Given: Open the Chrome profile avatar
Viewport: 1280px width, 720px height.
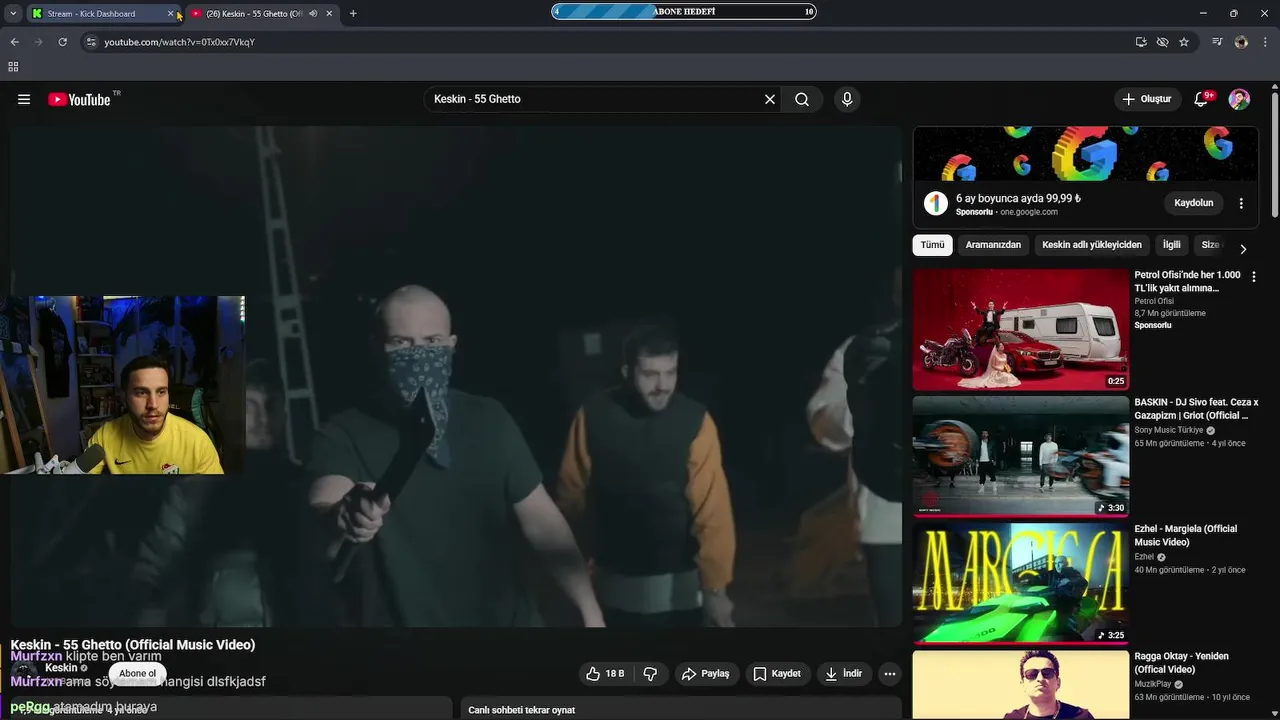Looking at the screenshot, I should click(x=1241, y=42).
